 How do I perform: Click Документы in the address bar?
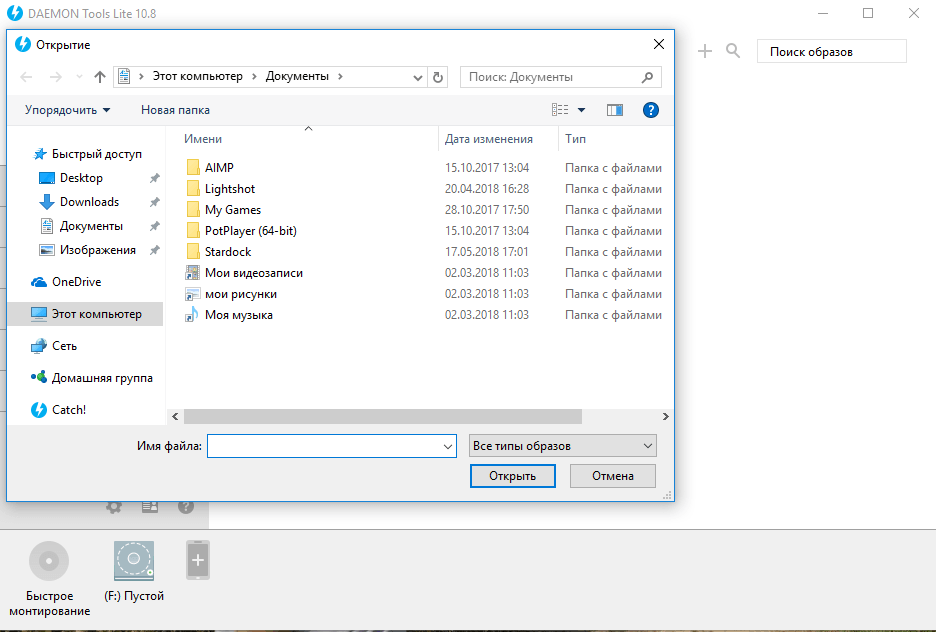pyautogui.click(x=297, y=76)
